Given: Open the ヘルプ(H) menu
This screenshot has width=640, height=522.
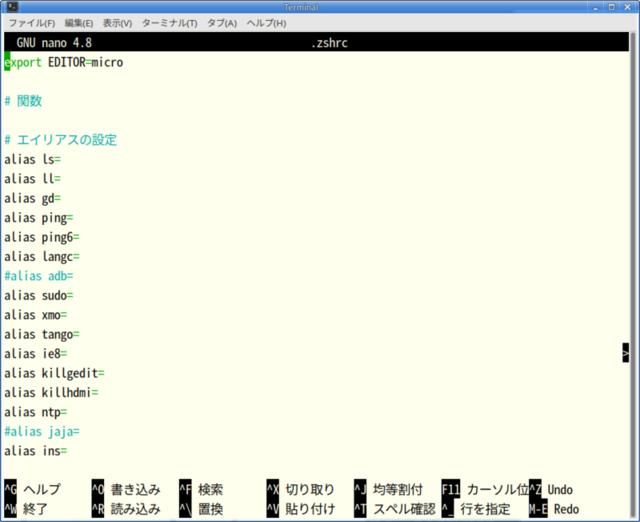Looking at the screenshot, I should pos(266,23).
